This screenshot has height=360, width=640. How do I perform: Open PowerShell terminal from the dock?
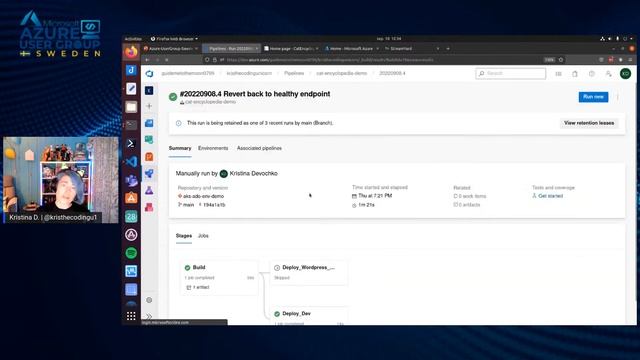[131, 143]
